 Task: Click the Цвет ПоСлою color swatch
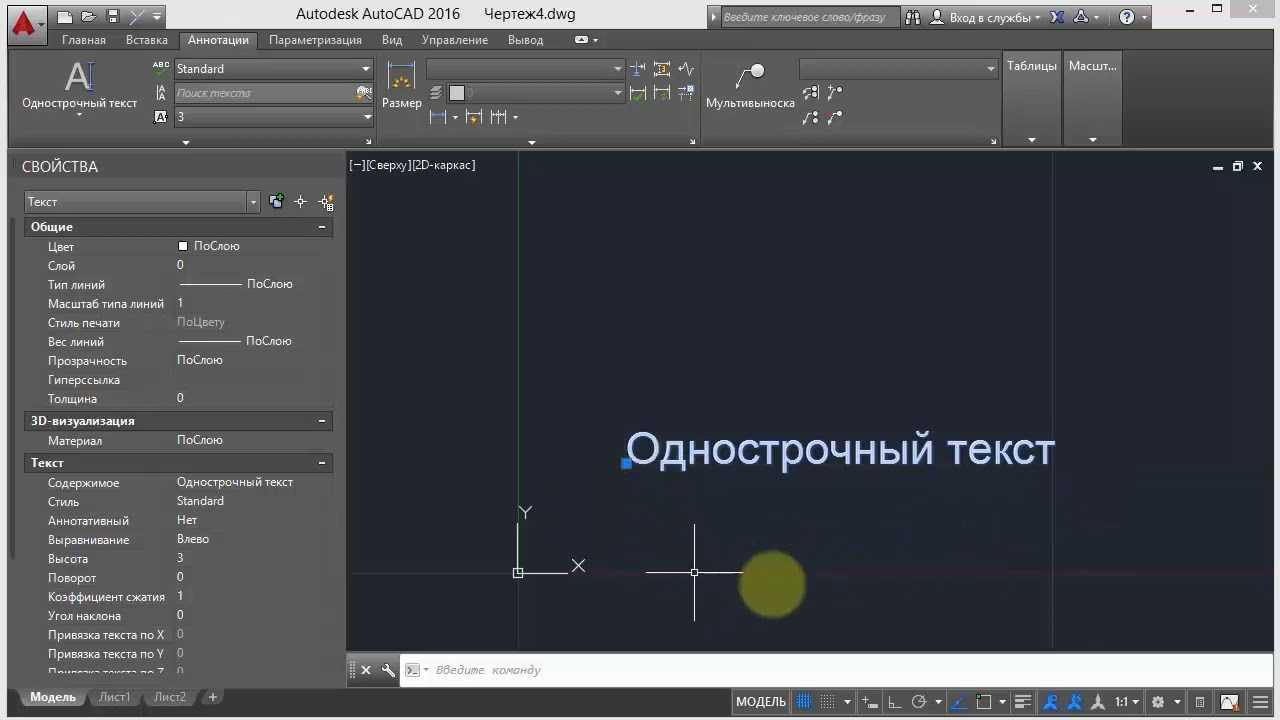tap(183, 246)
